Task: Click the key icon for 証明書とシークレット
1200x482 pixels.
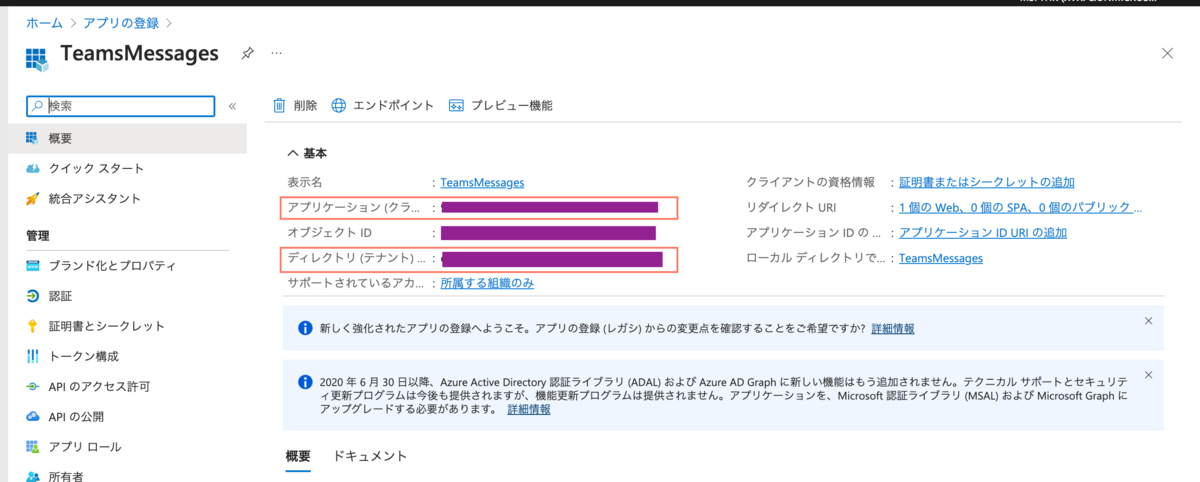Action: (32, 326)
